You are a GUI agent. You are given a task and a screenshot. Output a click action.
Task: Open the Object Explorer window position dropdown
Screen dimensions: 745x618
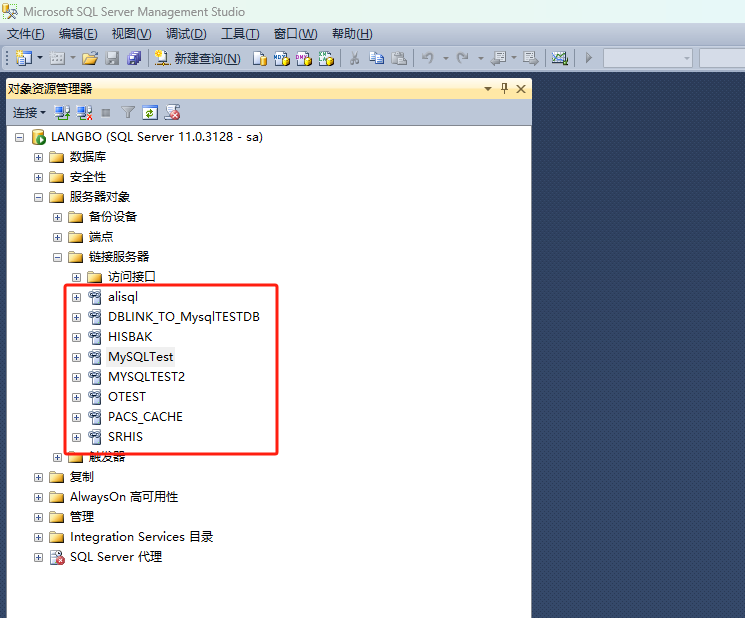[487, 89]
